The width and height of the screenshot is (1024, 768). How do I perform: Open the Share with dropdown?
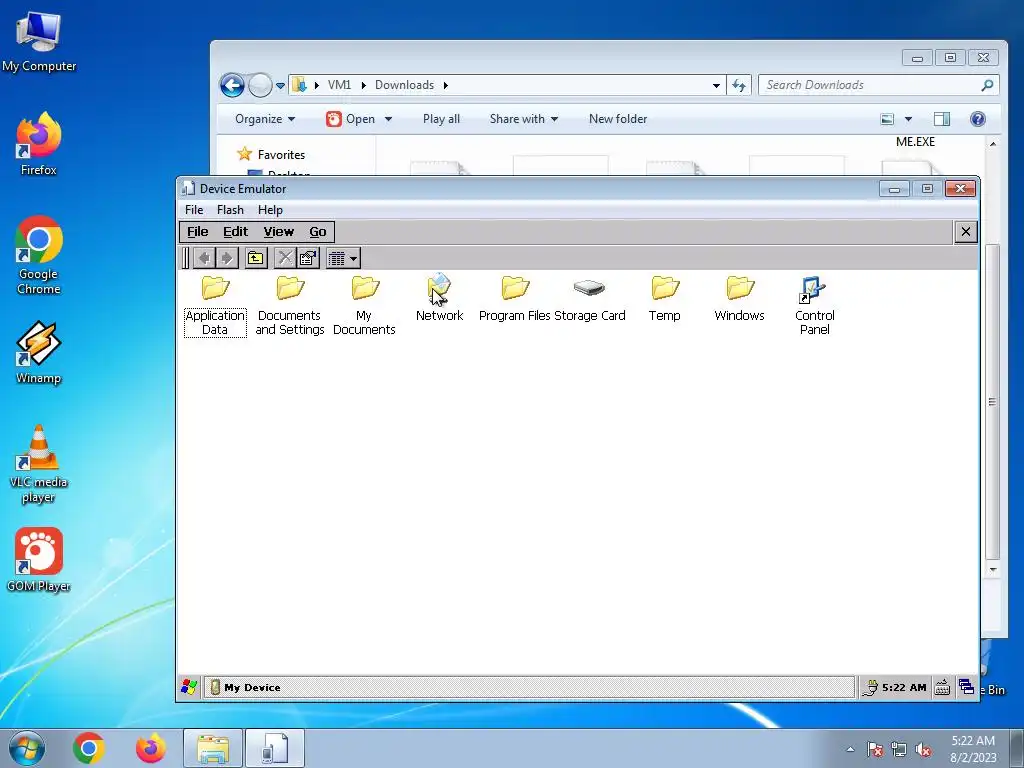pos(524,119)
